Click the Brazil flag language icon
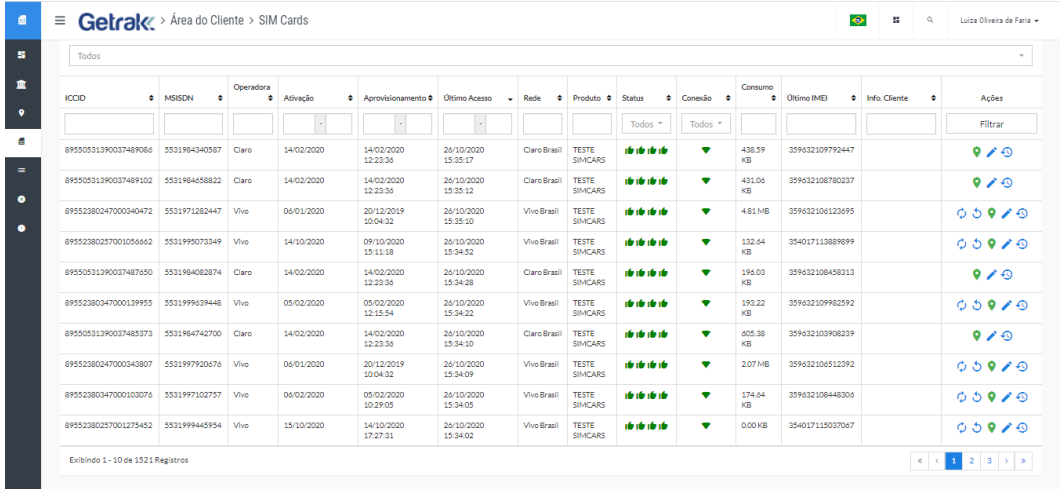1062x489 pixels. click(x=858, y=20)
